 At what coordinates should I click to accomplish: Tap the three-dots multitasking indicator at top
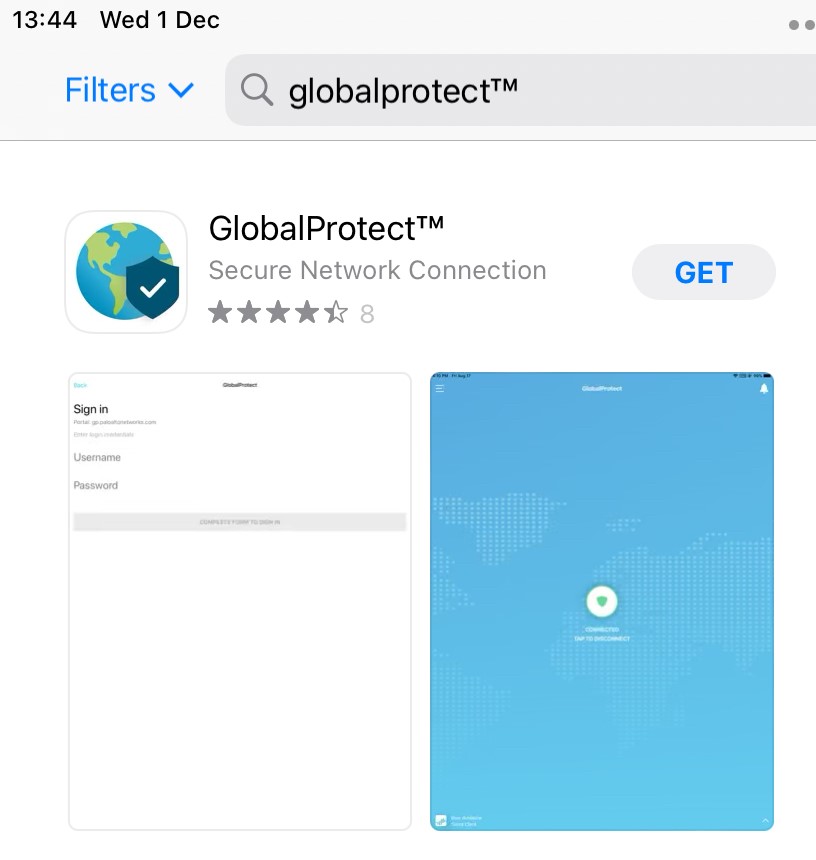(x=802, y=25)
